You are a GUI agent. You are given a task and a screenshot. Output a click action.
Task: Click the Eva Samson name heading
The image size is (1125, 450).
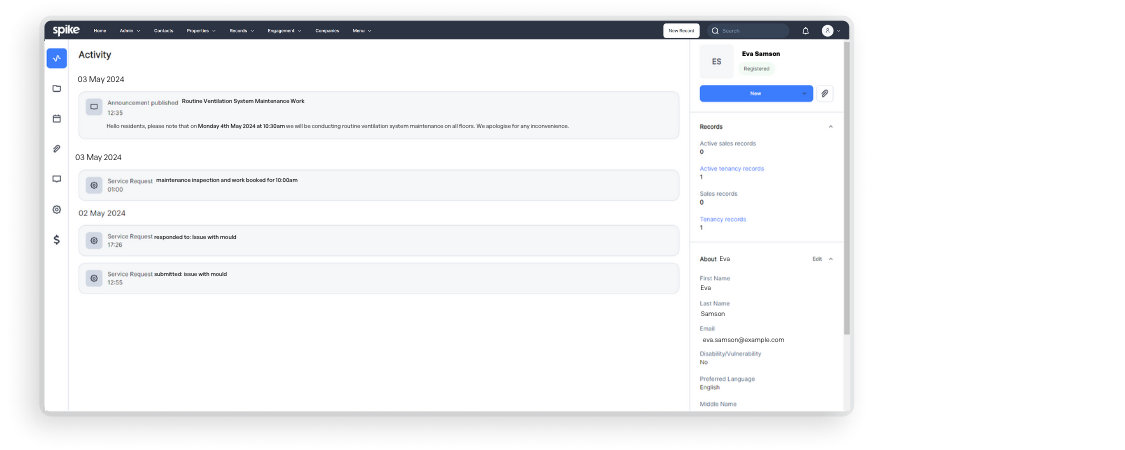761,54
